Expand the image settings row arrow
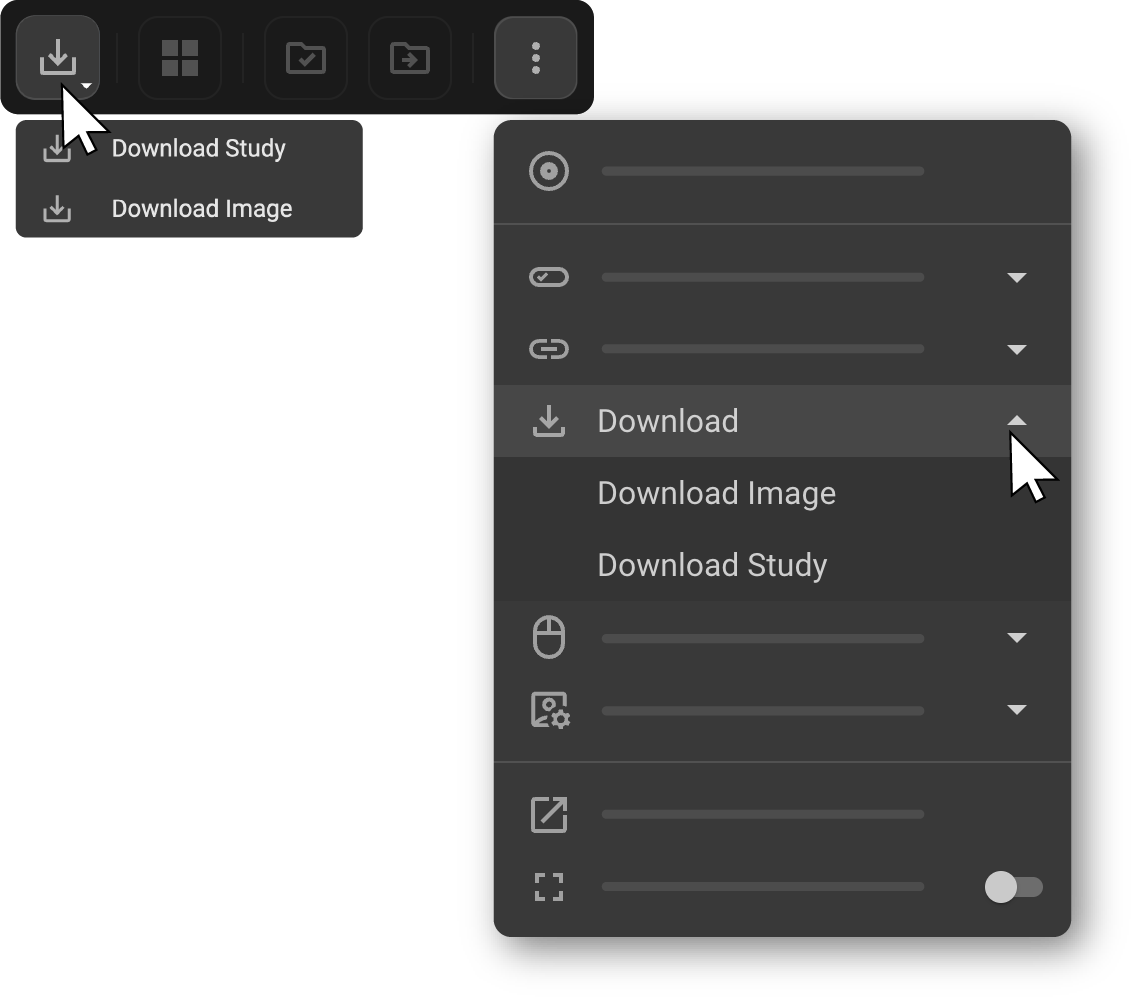The image size is (1140, 1005). [x=1016, y=710]
